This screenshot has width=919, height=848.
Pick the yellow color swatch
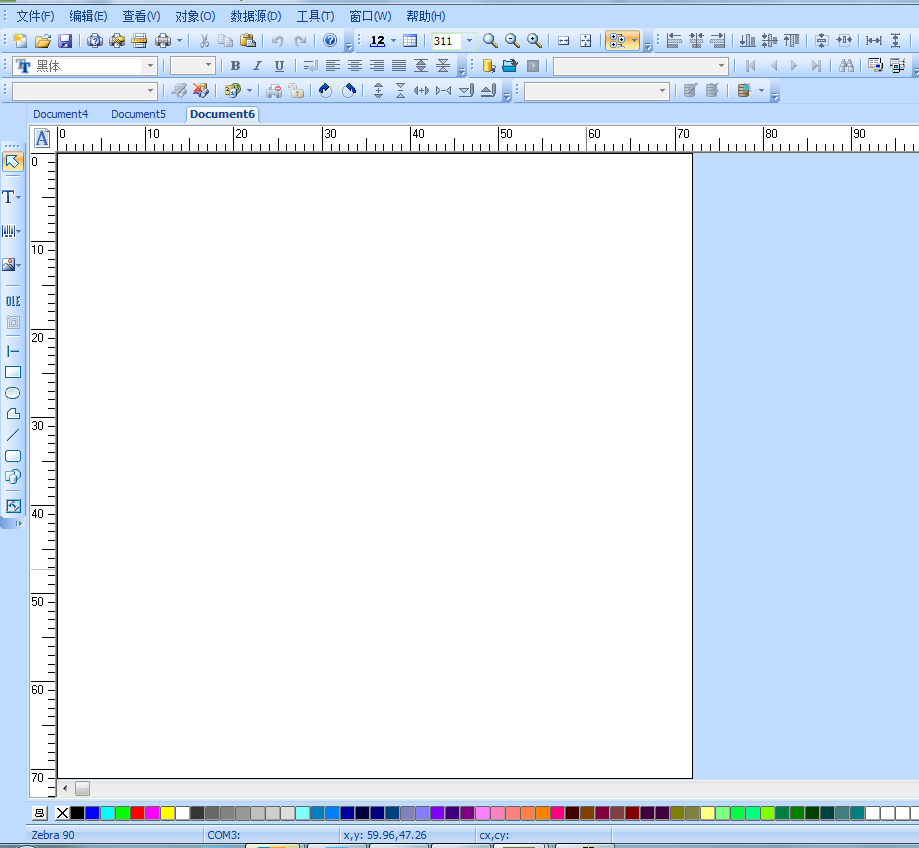coord(167,813)
